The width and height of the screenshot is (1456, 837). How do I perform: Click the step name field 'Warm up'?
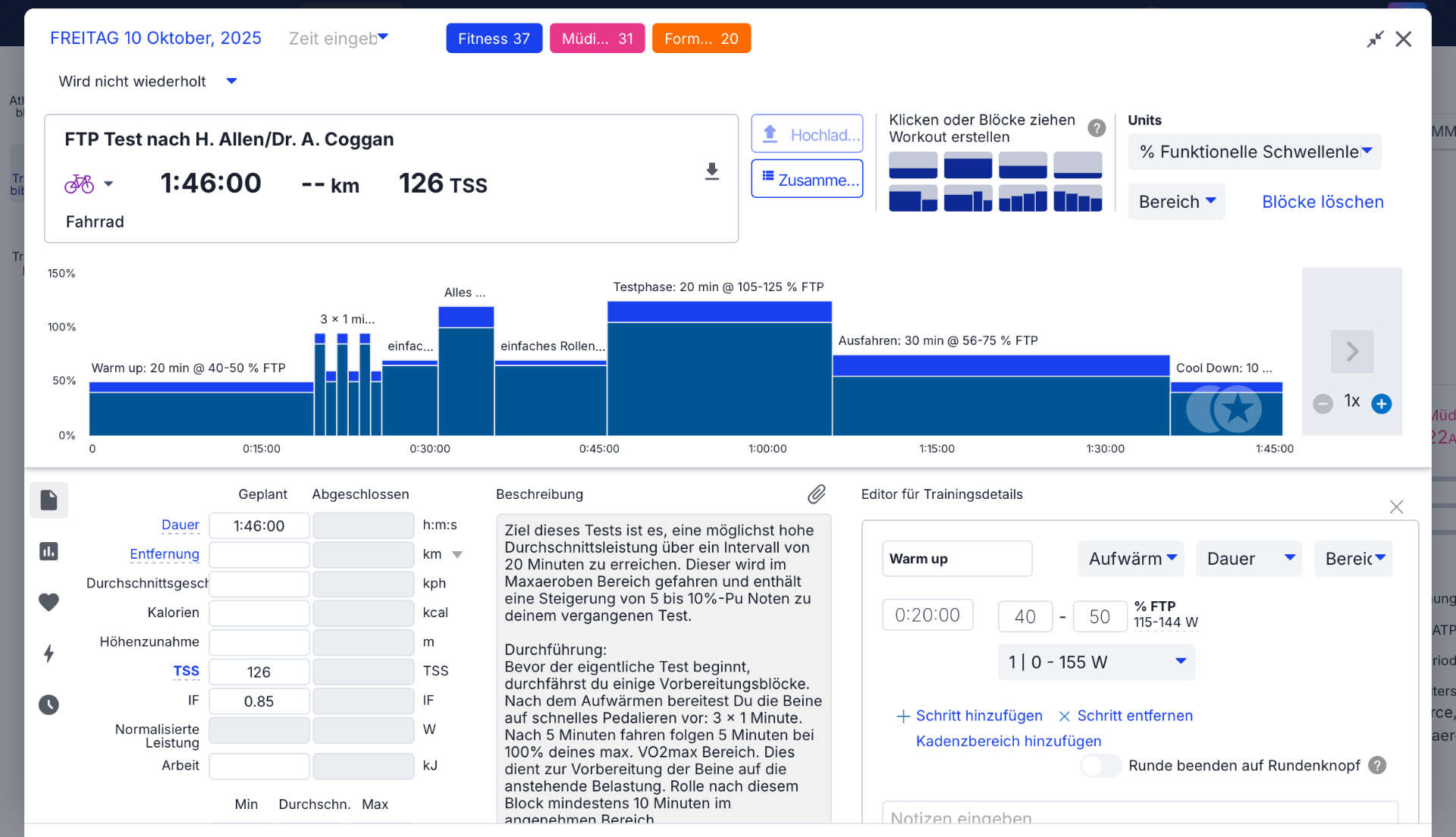[x=956, y=559]
